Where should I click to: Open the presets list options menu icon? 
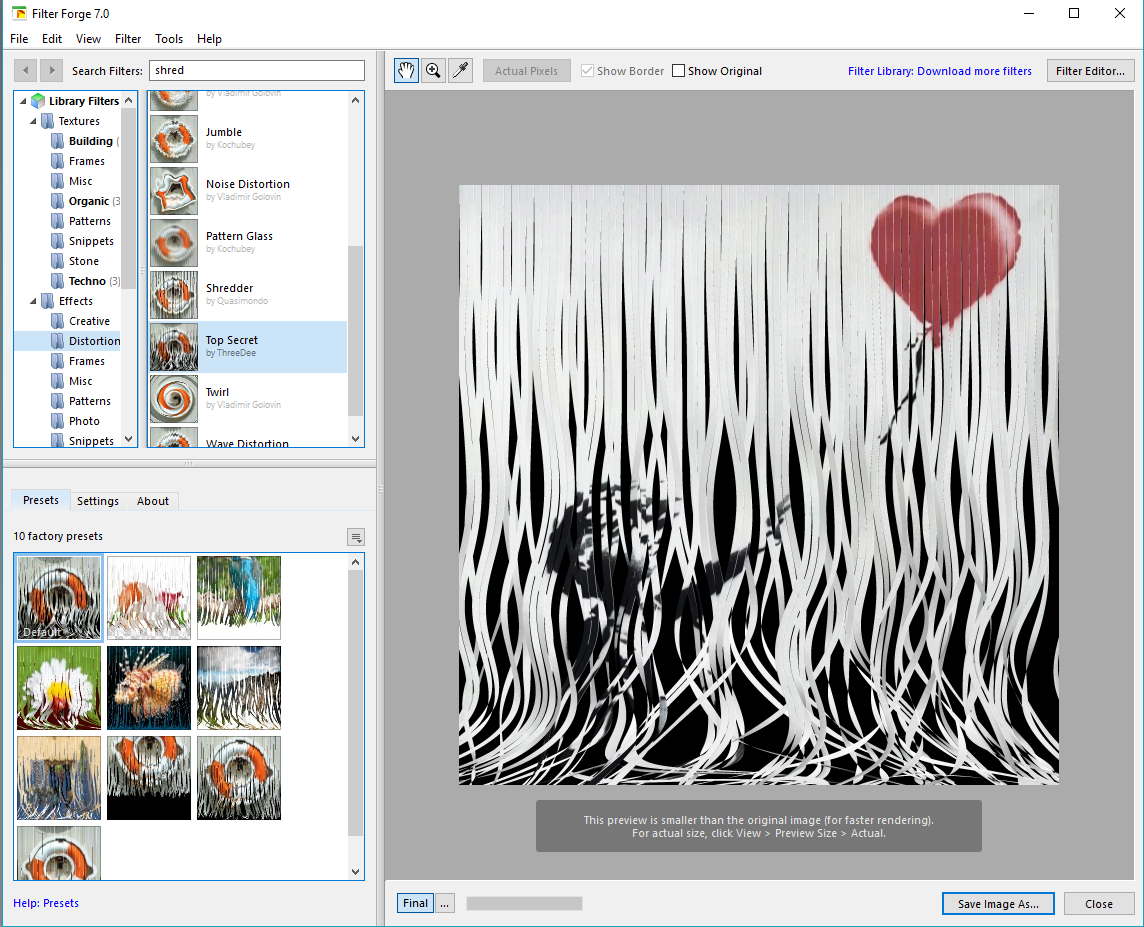coord(356,537)
